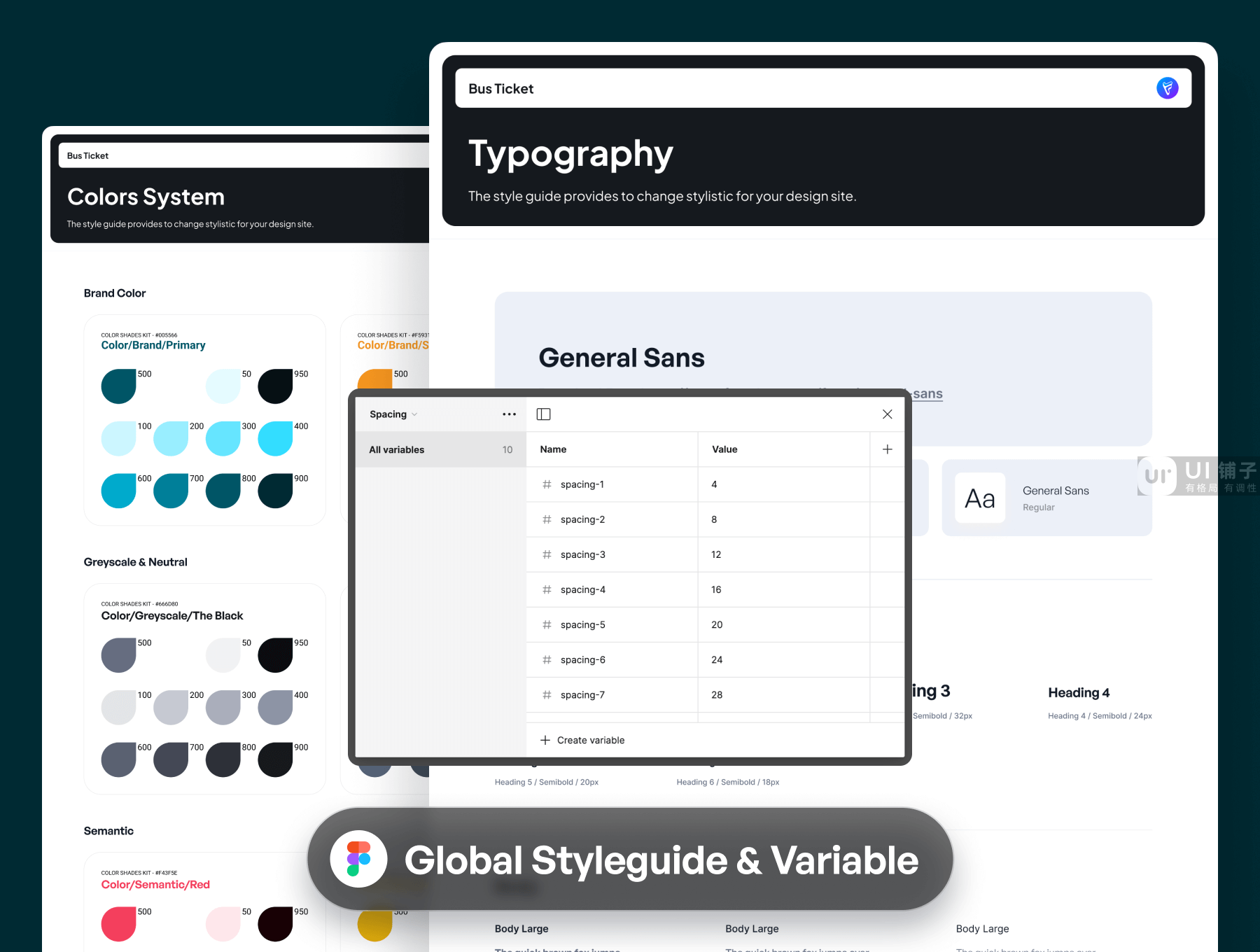Click the blue logo icon in Typography header
This screenshot has width=1260, height=952.
(x=1167, y=88)
